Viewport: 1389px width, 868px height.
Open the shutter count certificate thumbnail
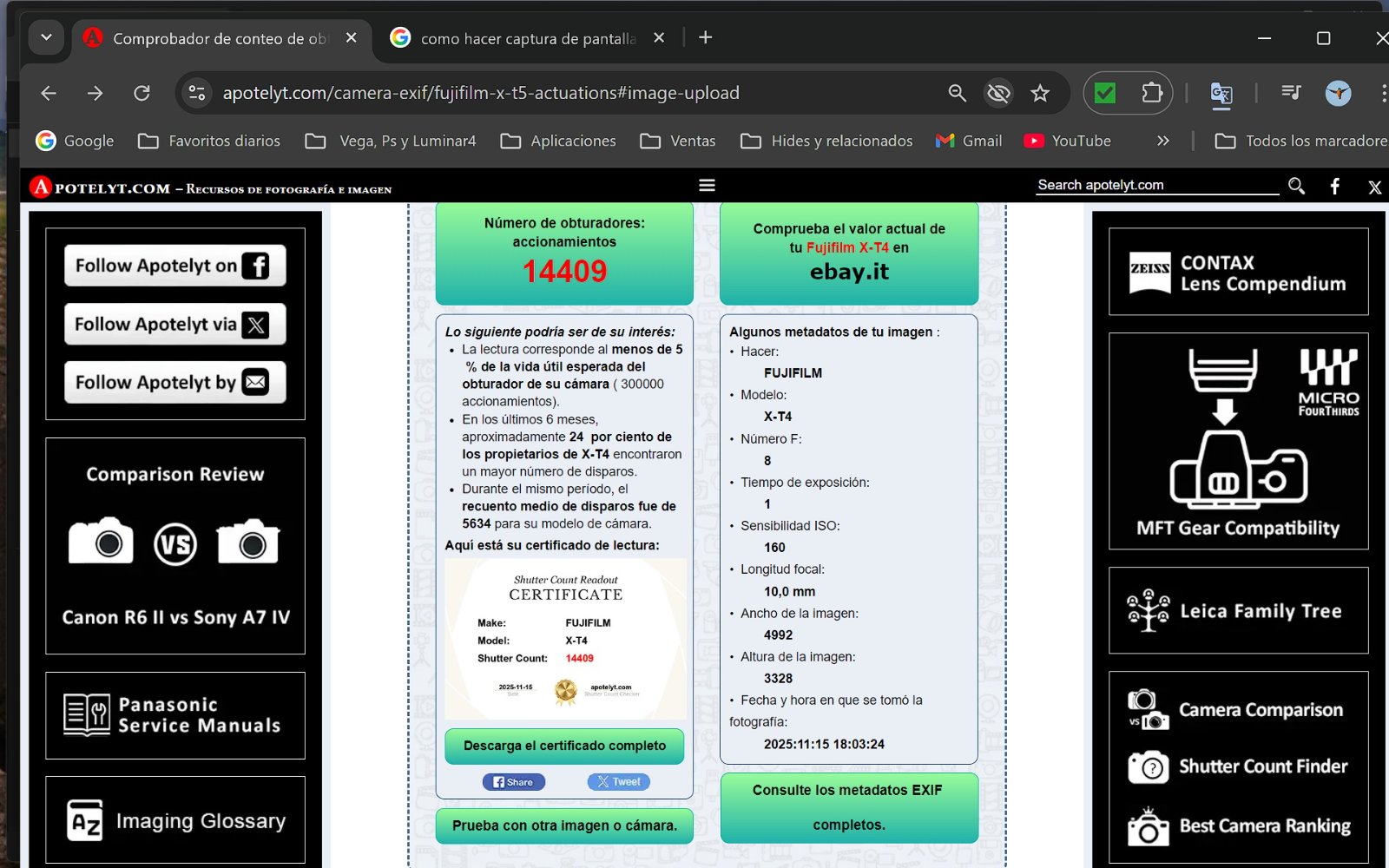[x=565, y=639]
